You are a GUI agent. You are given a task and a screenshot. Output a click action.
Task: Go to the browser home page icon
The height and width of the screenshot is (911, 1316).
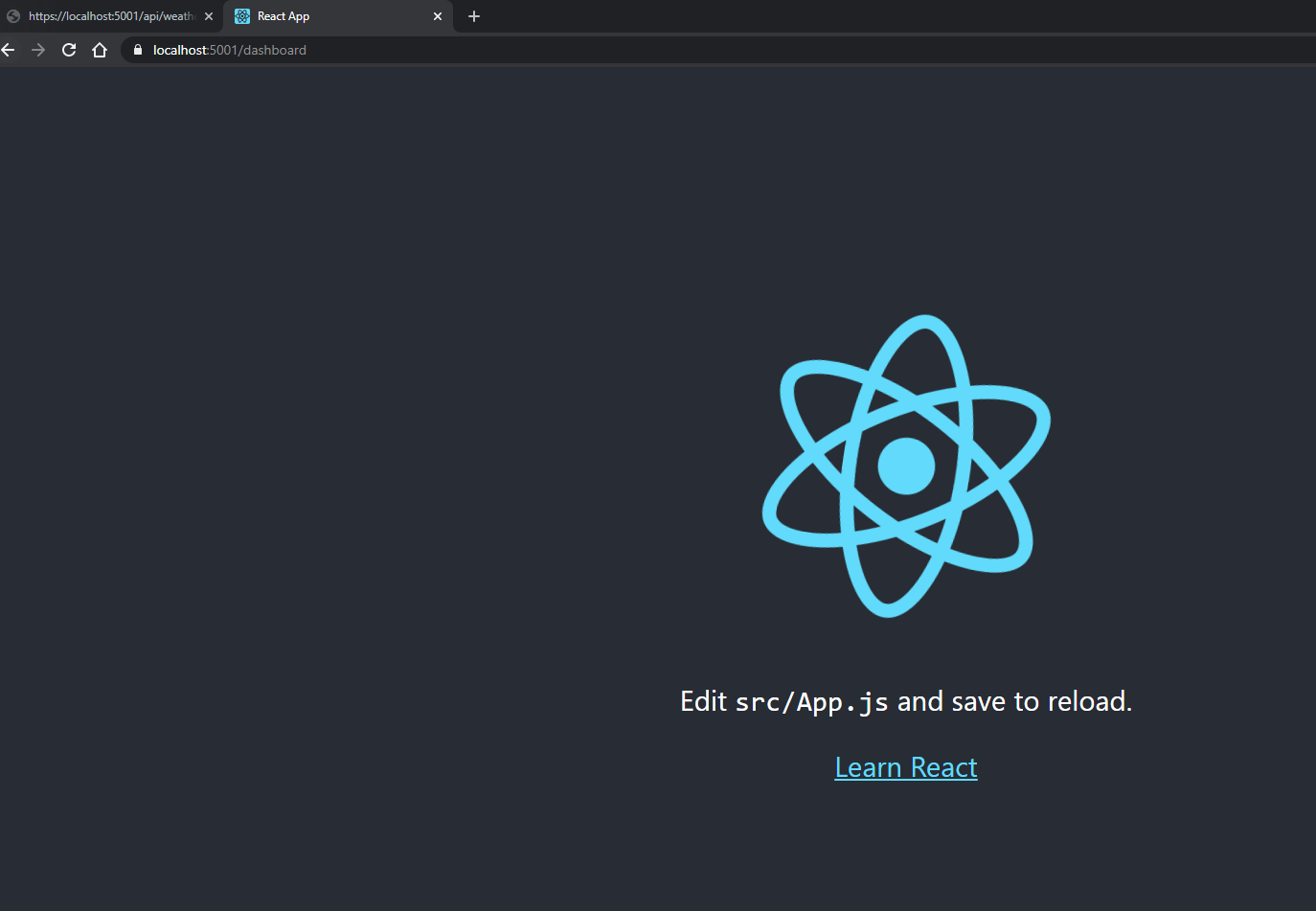[x=100, y=50]
